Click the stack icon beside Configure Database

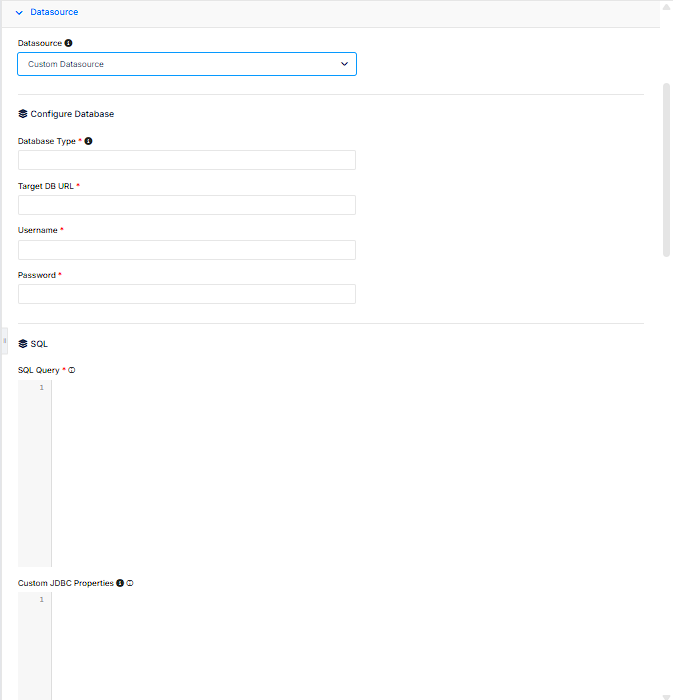point(23,114)
